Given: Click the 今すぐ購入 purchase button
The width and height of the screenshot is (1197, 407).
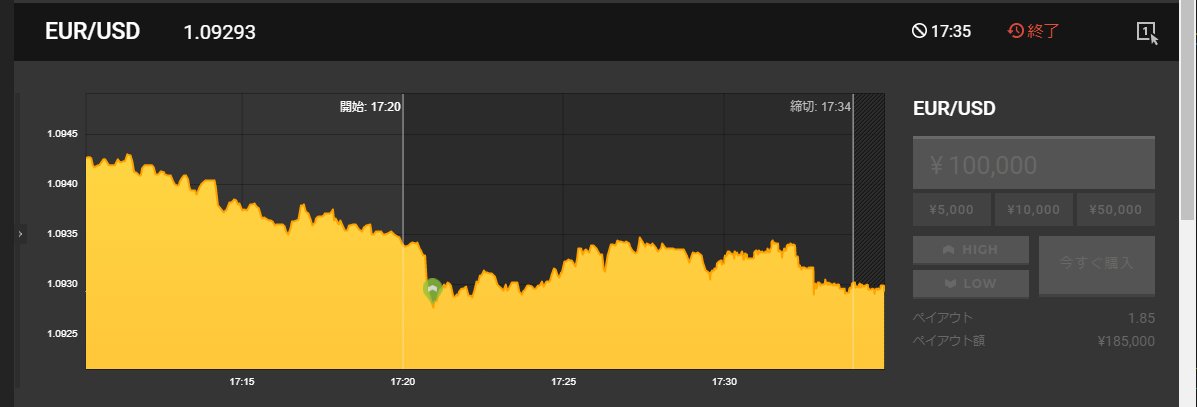Looking at the screenshot, I should click(1096, 265).
